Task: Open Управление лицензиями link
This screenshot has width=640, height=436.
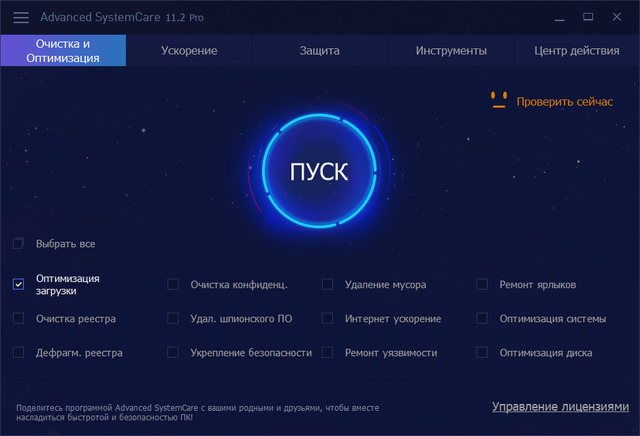Action: 560,407
